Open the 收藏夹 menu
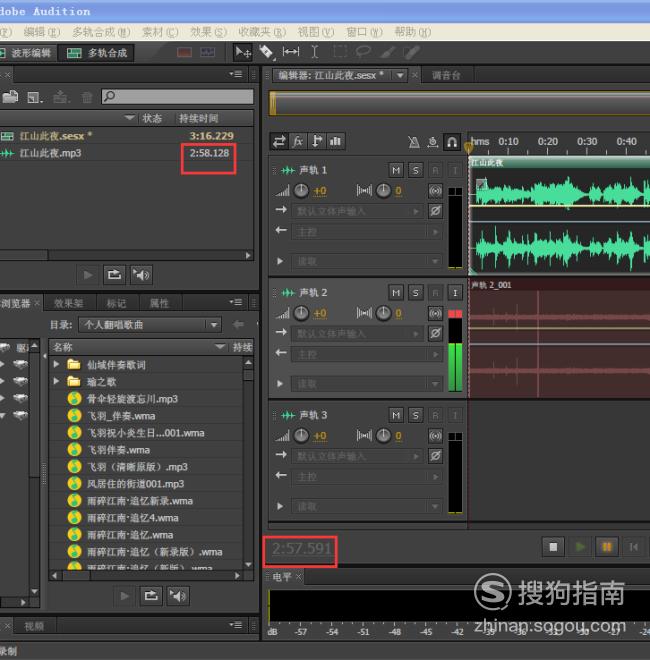The width and height of the screenshot is (650, 660). click(x=262, y=32)
